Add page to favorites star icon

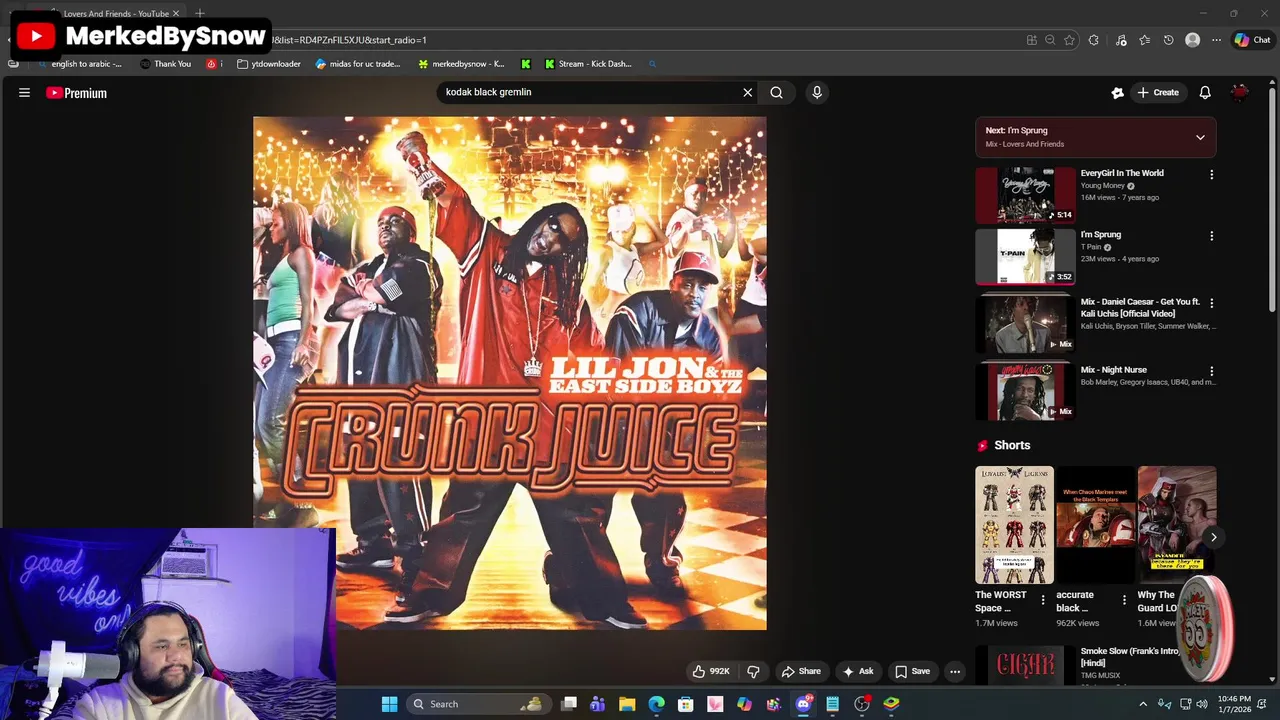click(1069, 40)
